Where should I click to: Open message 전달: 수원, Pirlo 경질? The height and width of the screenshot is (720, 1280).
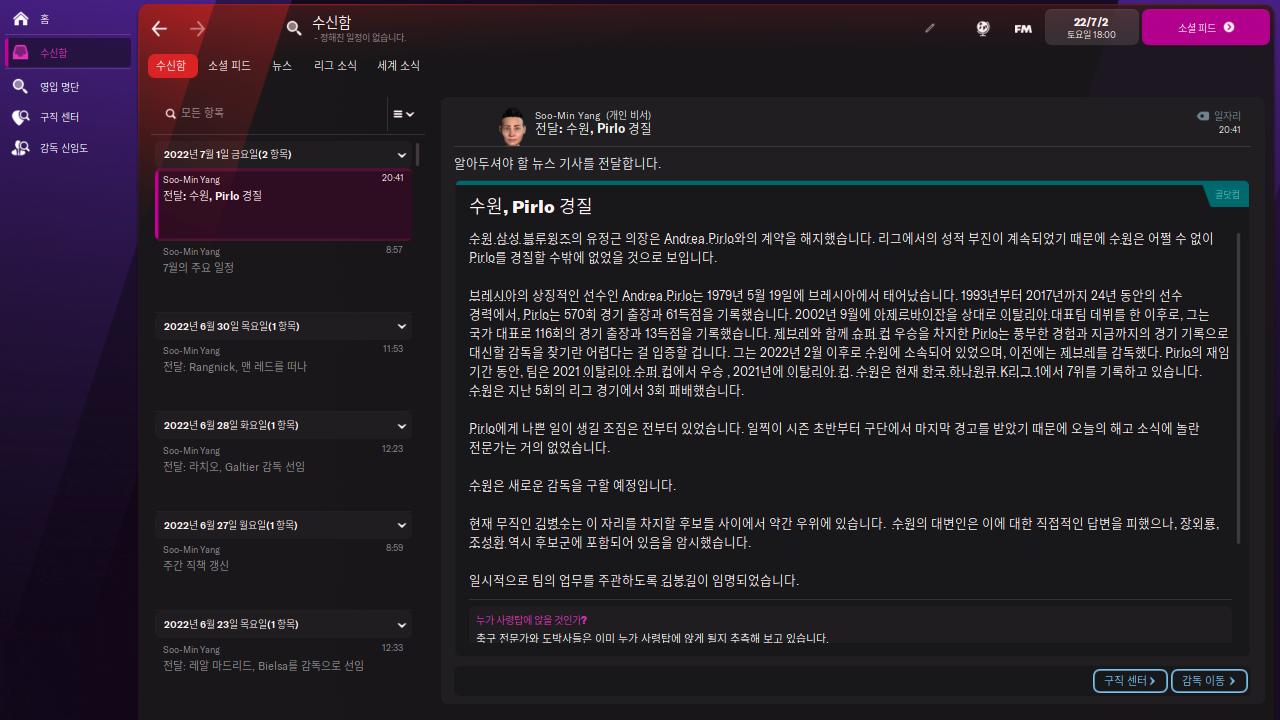(x=283, y=204)
